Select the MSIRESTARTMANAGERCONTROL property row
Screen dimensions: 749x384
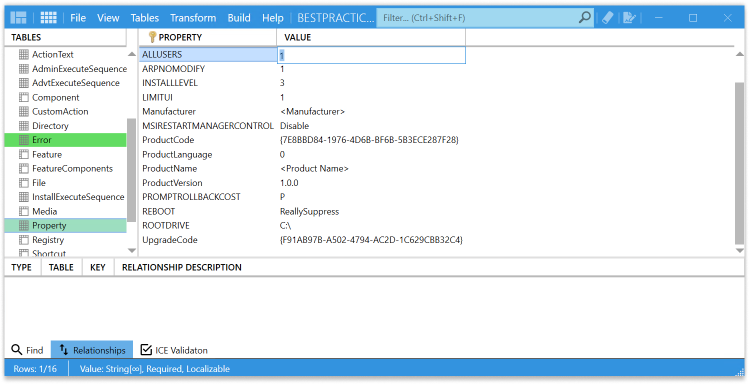303,126
